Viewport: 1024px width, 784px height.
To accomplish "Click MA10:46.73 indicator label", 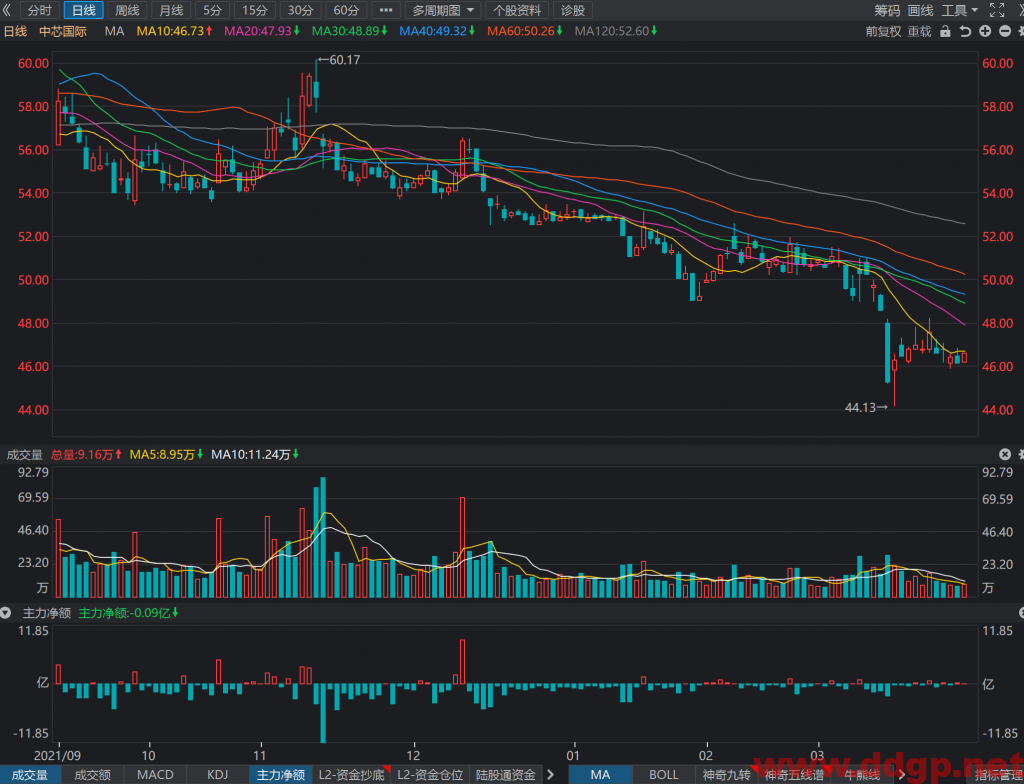I will [174, 31].
